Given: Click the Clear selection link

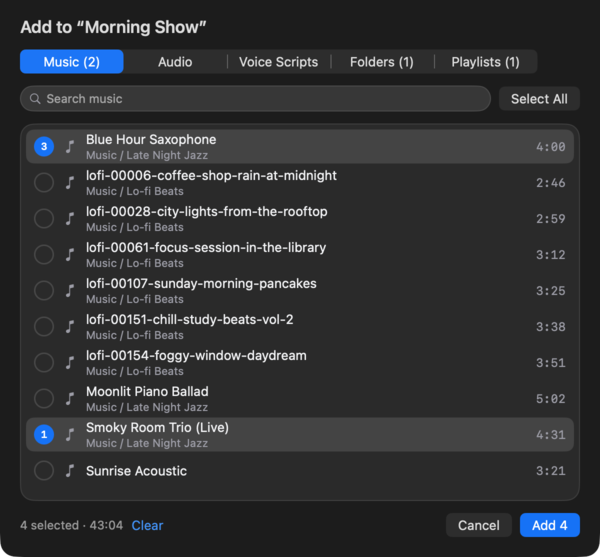Looking at the screenshot, I should coord(147,525).
